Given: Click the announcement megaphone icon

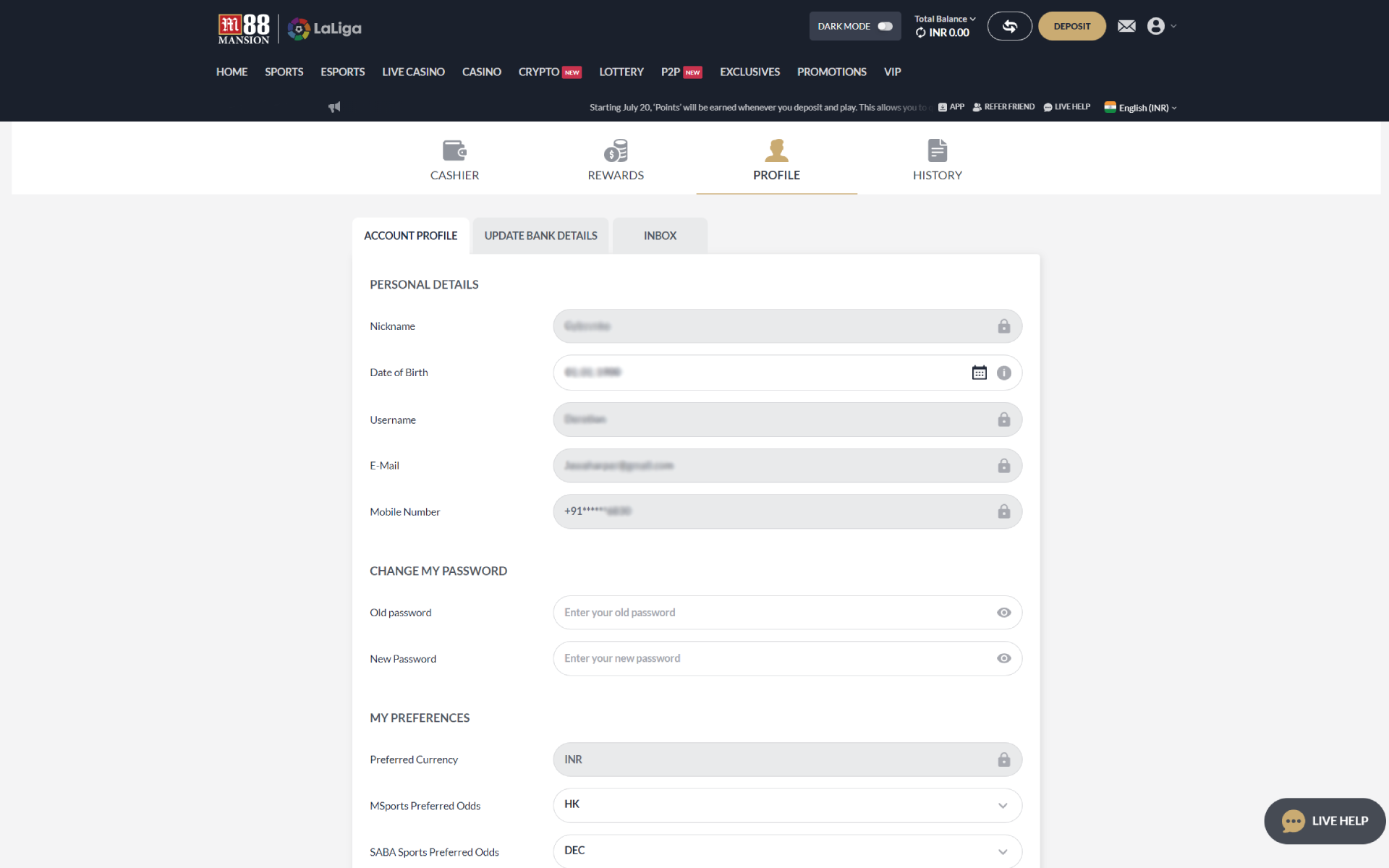Looking at the screenshot, I should tap(334, 107).
